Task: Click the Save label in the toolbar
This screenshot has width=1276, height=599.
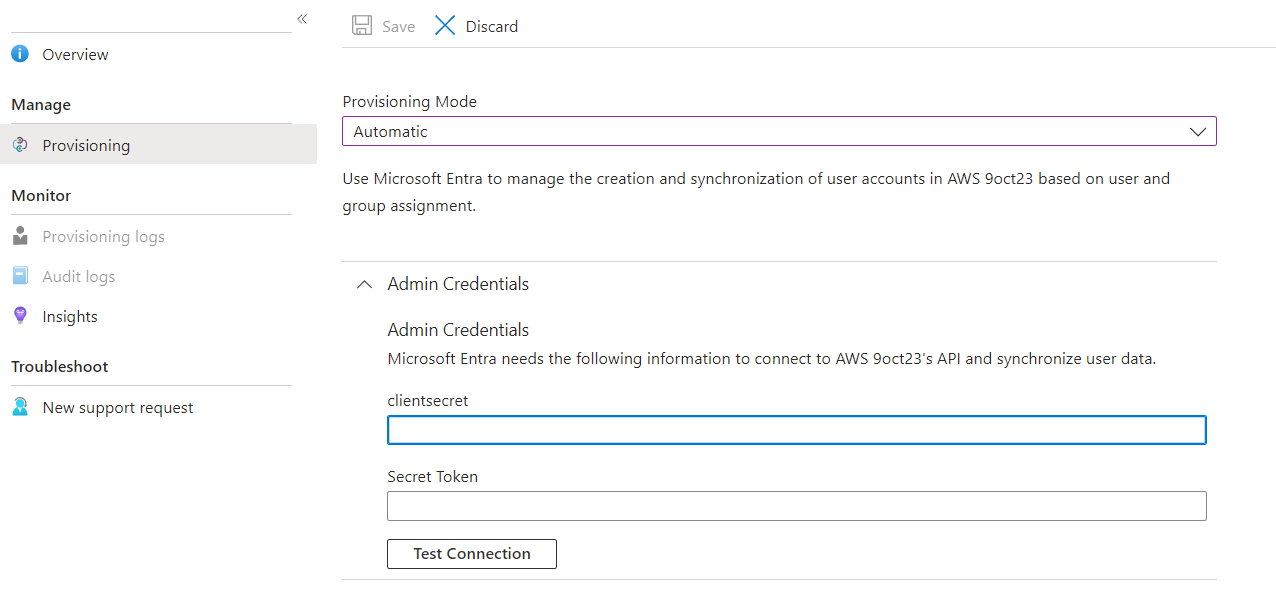Action: (398, 27)
